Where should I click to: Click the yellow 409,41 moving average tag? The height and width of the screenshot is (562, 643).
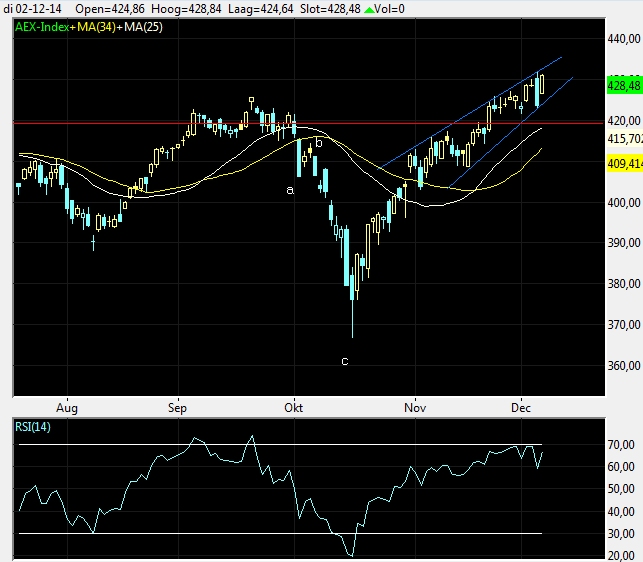coord(623,163)
